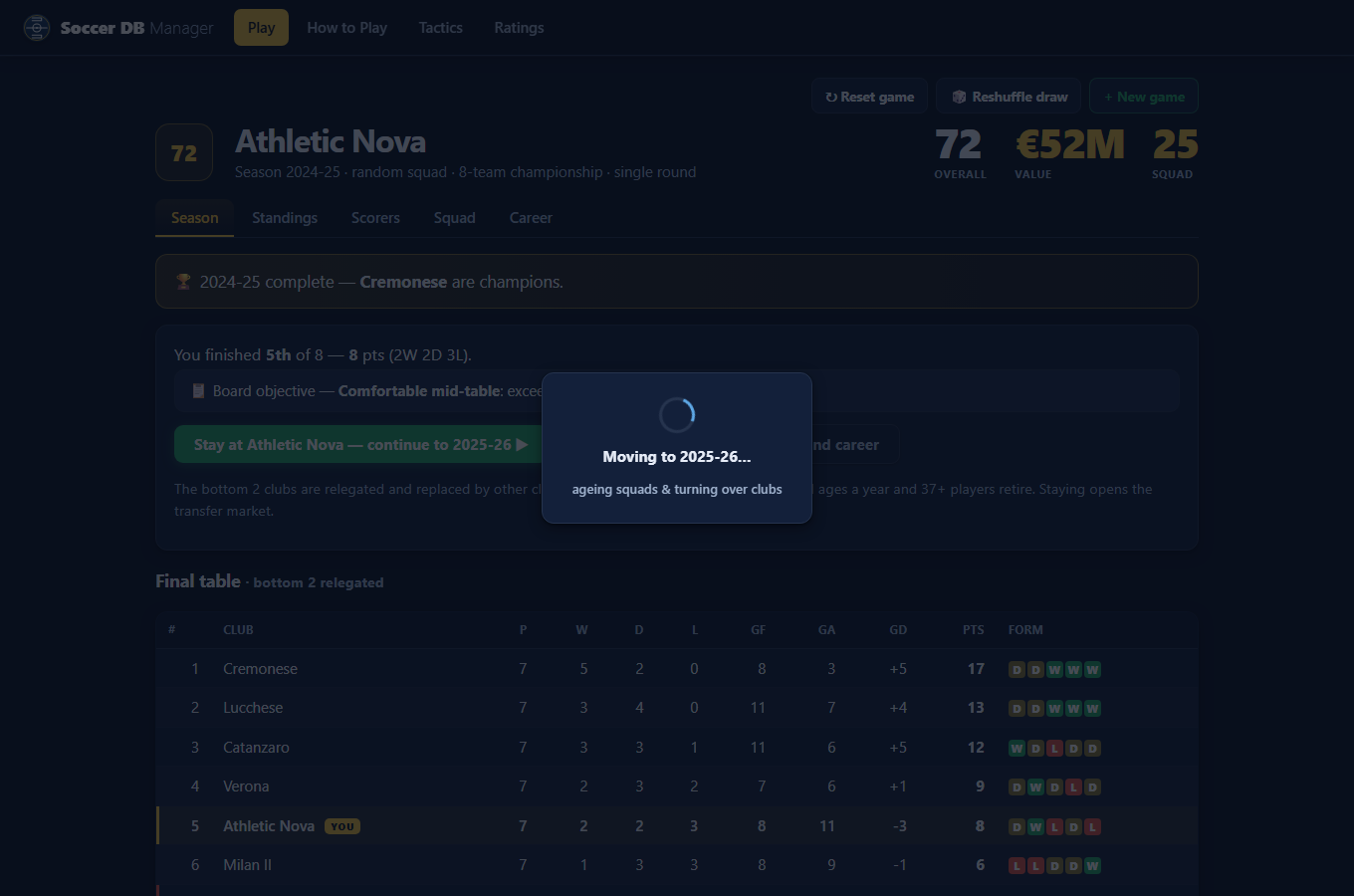Click the partially hidden end career button
This screenshot has width=1354, height=896.
(x=855, y=445)
